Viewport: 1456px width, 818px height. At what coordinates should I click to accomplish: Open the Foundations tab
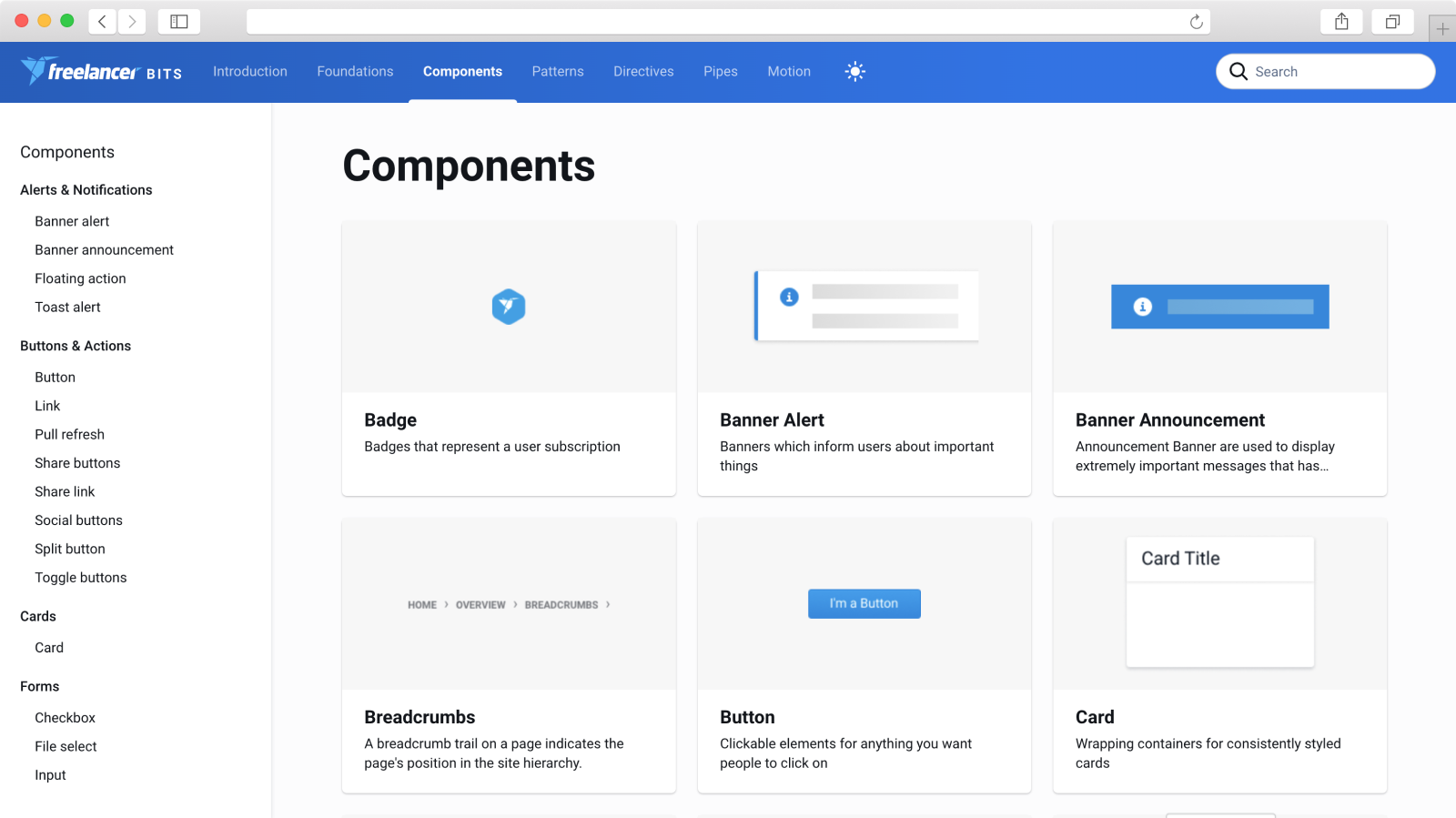tap(355, 71)
